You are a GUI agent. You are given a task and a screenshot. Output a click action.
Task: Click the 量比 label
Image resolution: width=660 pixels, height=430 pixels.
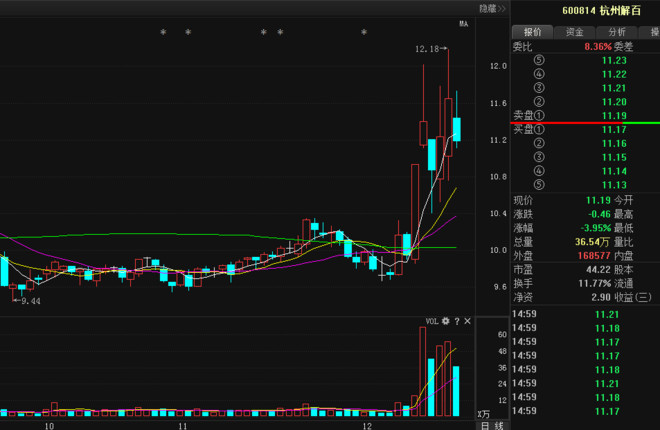click(623, 242)
